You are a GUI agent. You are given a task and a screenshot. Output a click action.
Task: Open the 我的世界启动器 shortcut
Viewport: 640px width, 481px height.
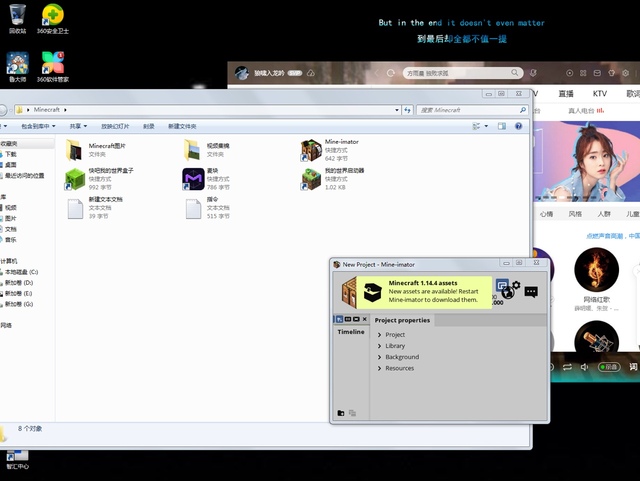311,179
